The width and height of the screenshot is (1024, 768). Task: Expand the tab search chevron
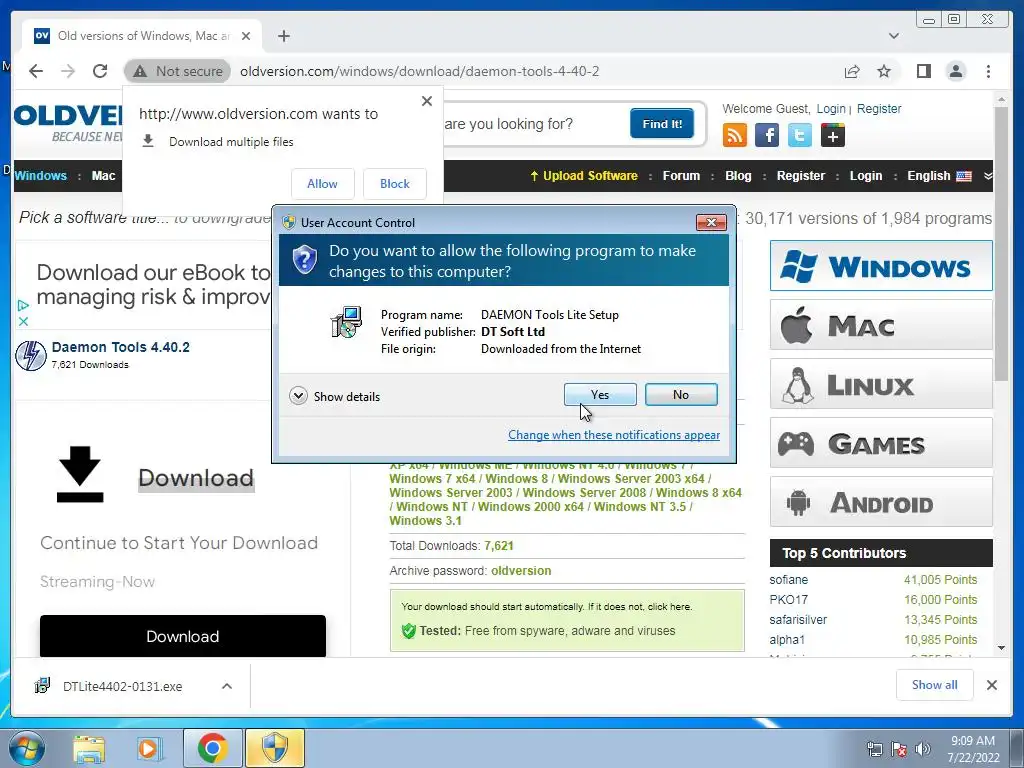pos(894,36)
